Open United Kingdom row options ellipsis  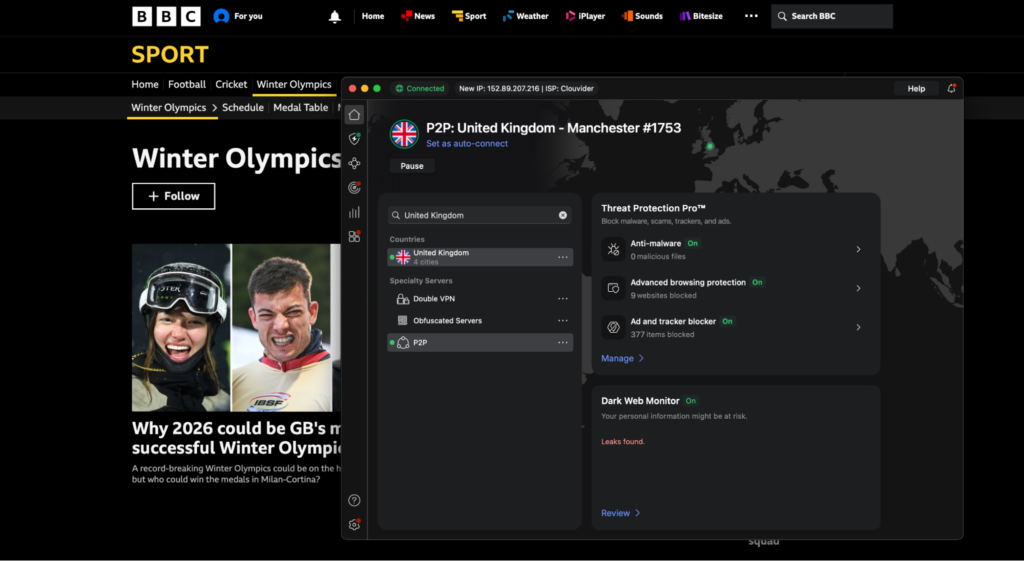pyautogui.click(x=563, y=257)
